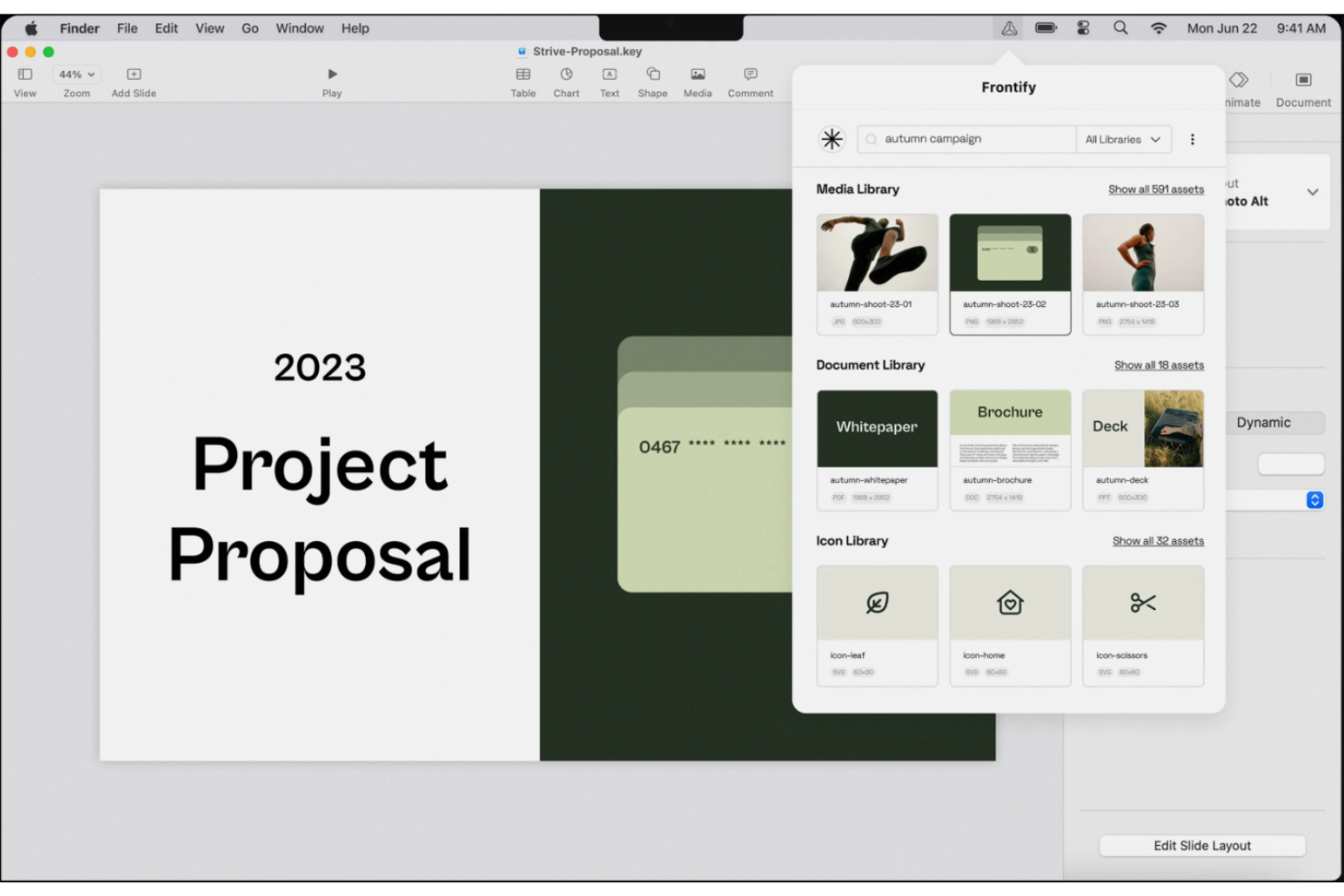Select the autumn-brochure document
Image resolution: width=1344 pixels, height=896 pixels.
pyautogui.click(x=1010, y=450)
